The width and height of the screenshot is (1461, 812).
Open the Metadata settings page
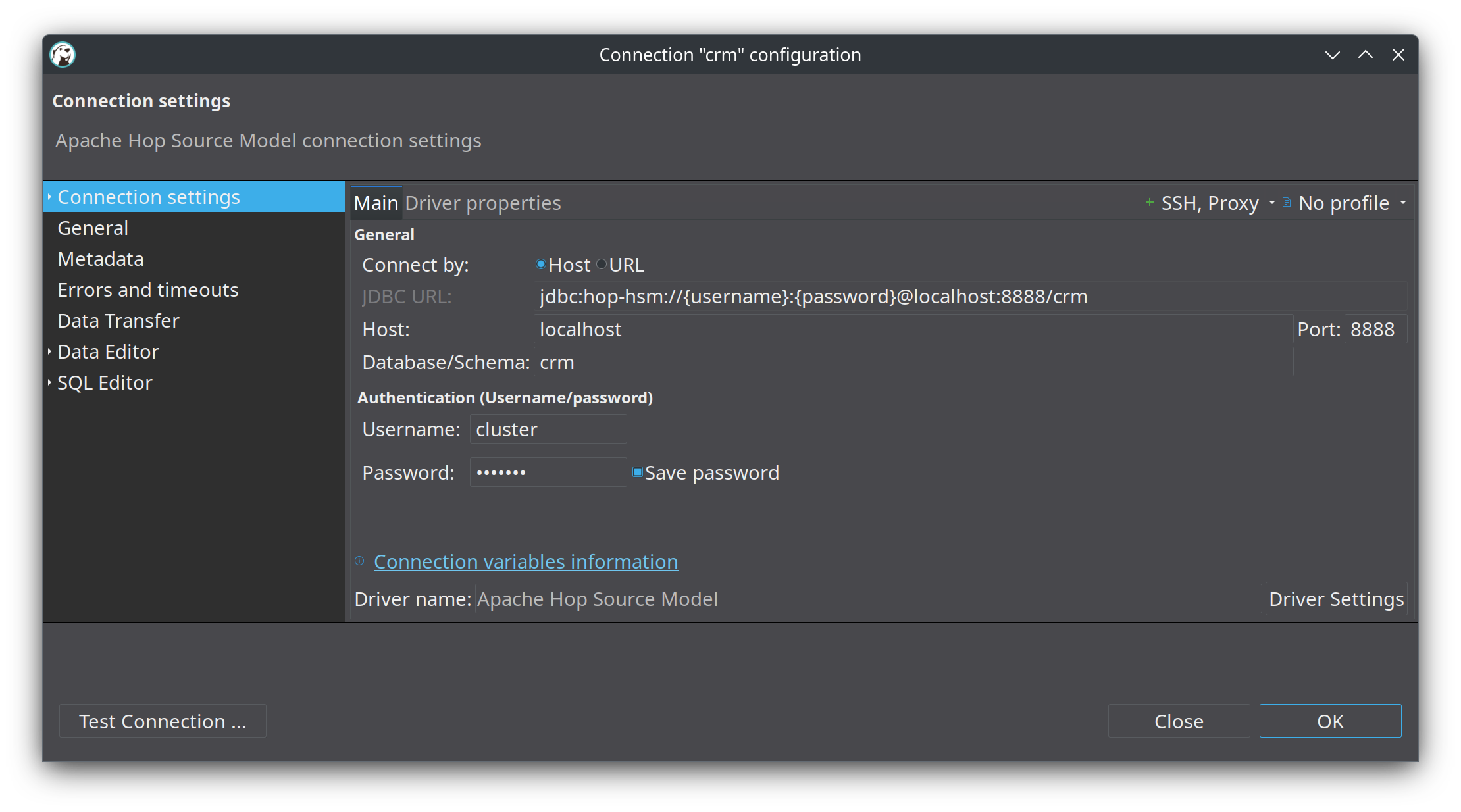coord(101,259)
